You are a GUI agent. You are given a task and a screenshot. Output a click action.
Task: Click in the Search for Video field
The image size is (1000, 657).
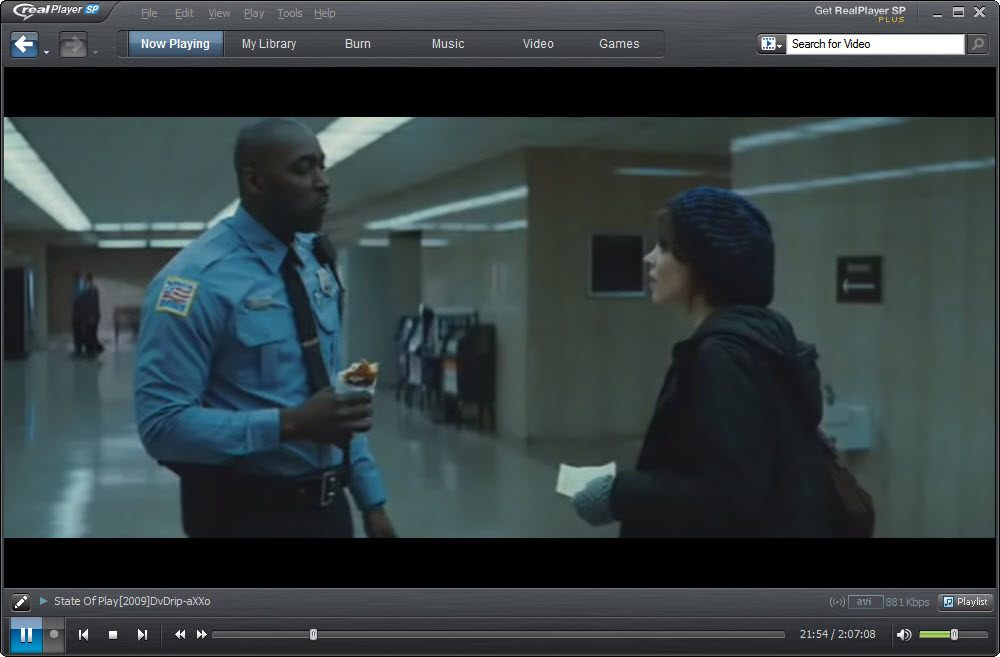point(873,44)
